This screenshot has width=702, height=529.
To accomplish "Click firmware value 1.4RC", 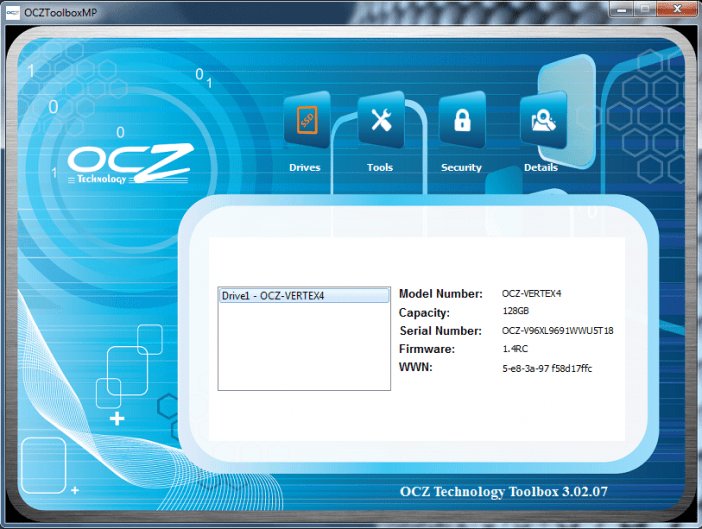I will [x=515, y=349].
